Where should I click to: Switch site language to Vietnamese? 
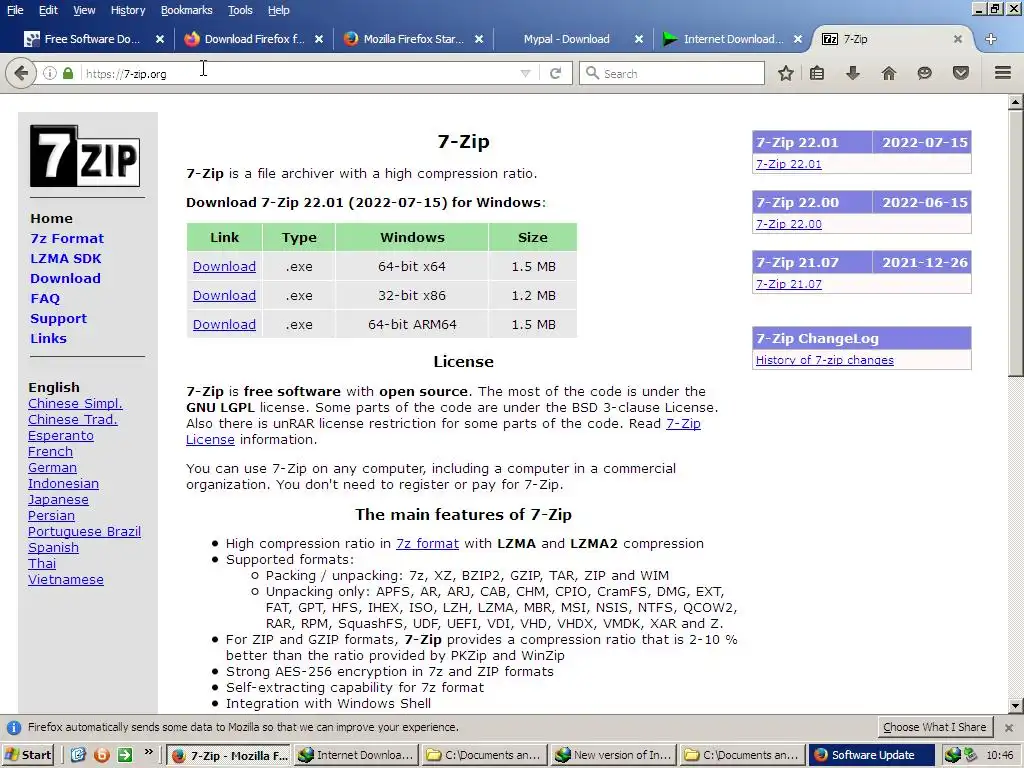pyautogui.click(x=65, y=579)
